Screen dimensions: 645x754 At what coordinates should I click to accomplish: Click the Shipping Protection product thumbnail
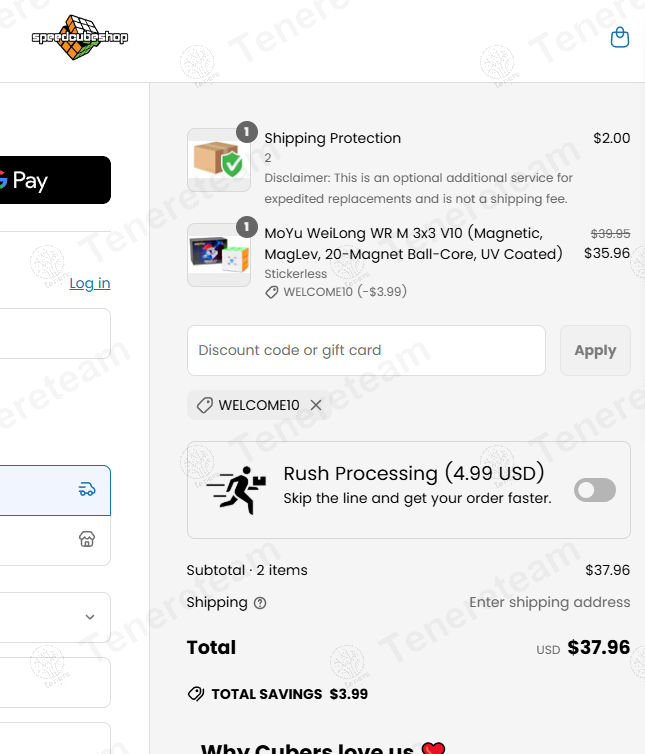pyautogui.click(x=219, y=160)
